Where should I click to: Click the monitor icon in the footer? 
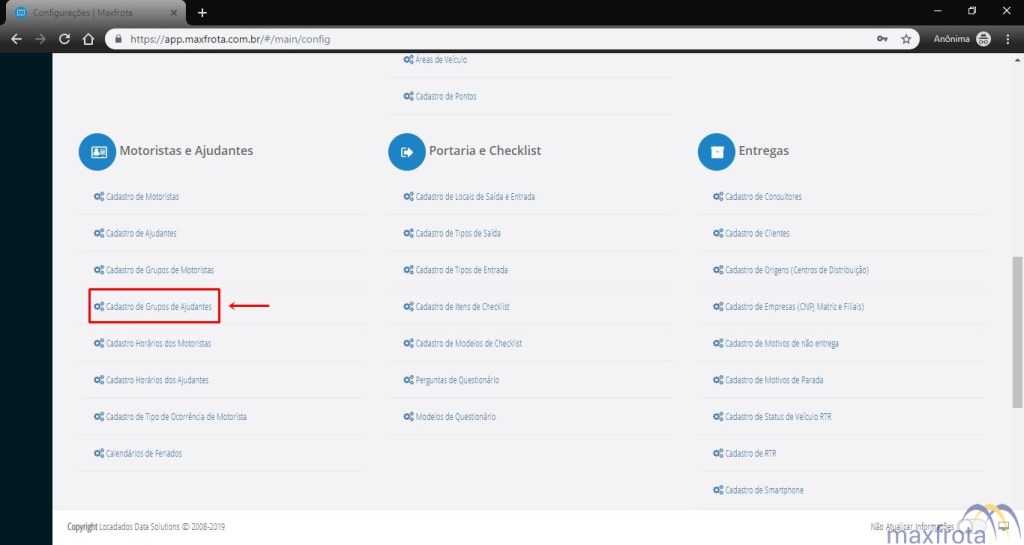[1003, 526]
